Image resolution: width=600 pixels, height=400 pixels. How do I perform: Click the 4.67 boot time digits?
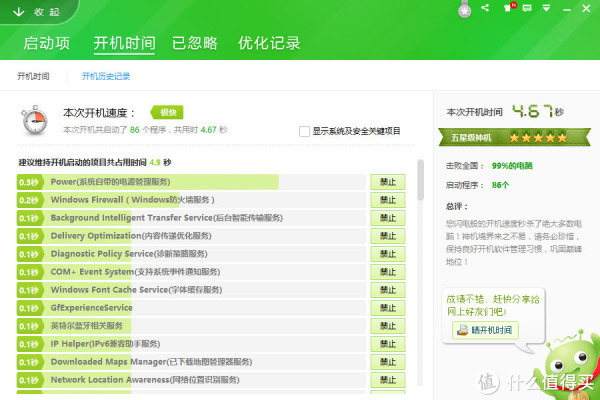pos(533,111)
